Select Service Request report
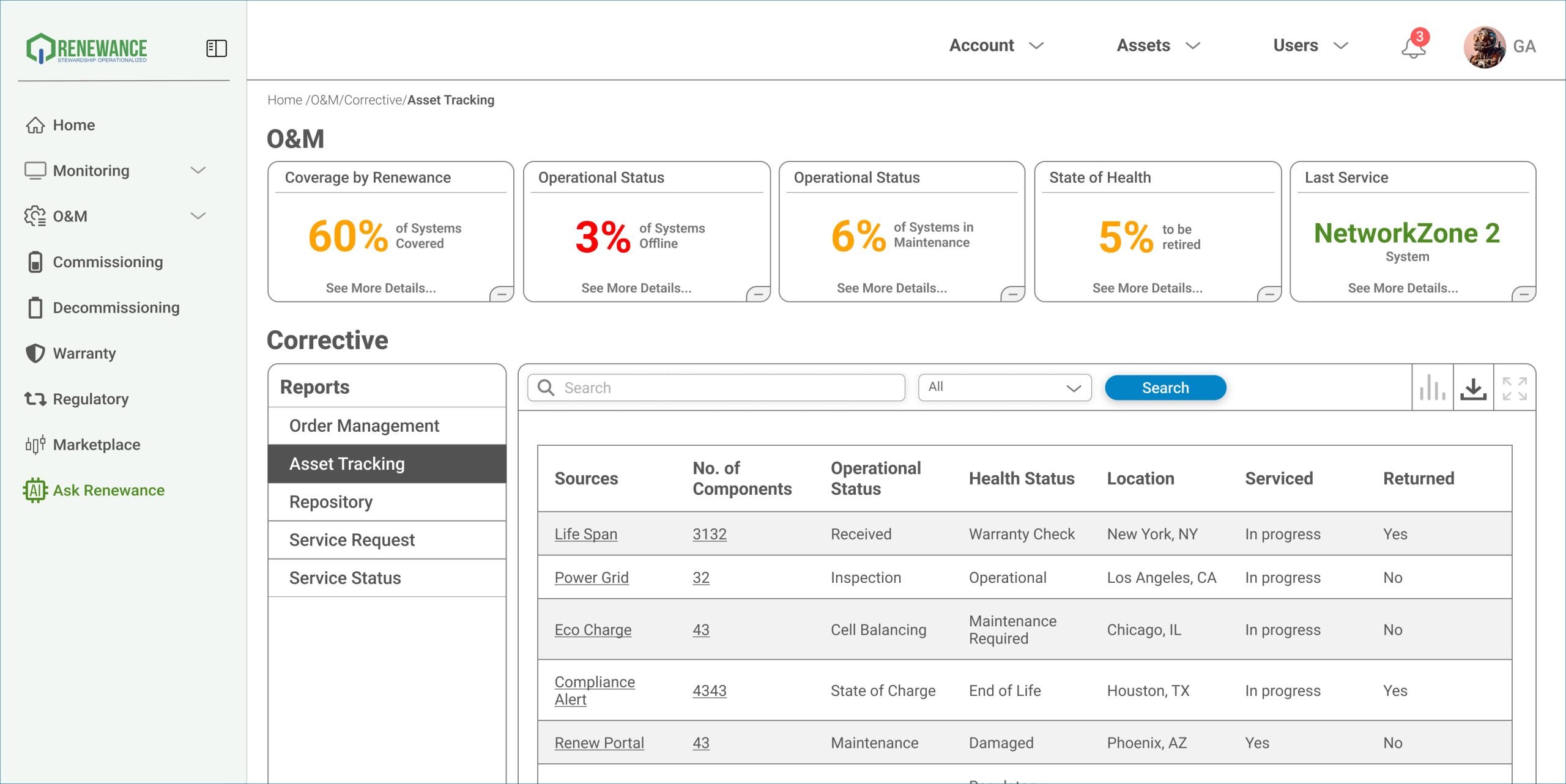 (x=387, y=540)
